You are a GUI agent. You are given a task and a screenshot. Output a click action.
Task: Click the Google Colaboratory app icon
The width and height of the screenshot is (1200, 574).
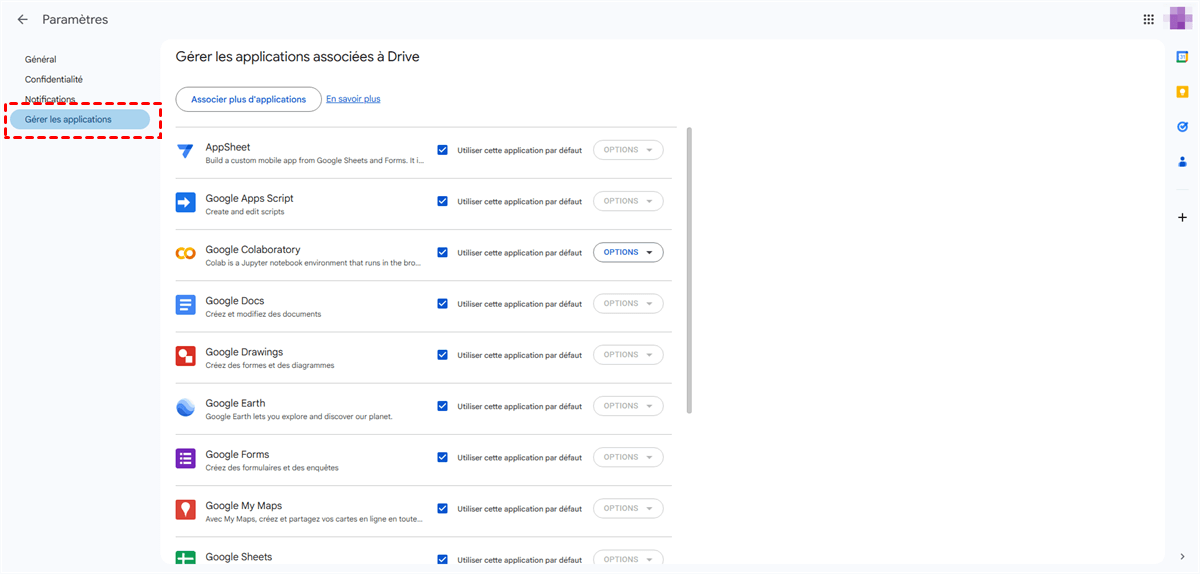(x=185, y=253)
